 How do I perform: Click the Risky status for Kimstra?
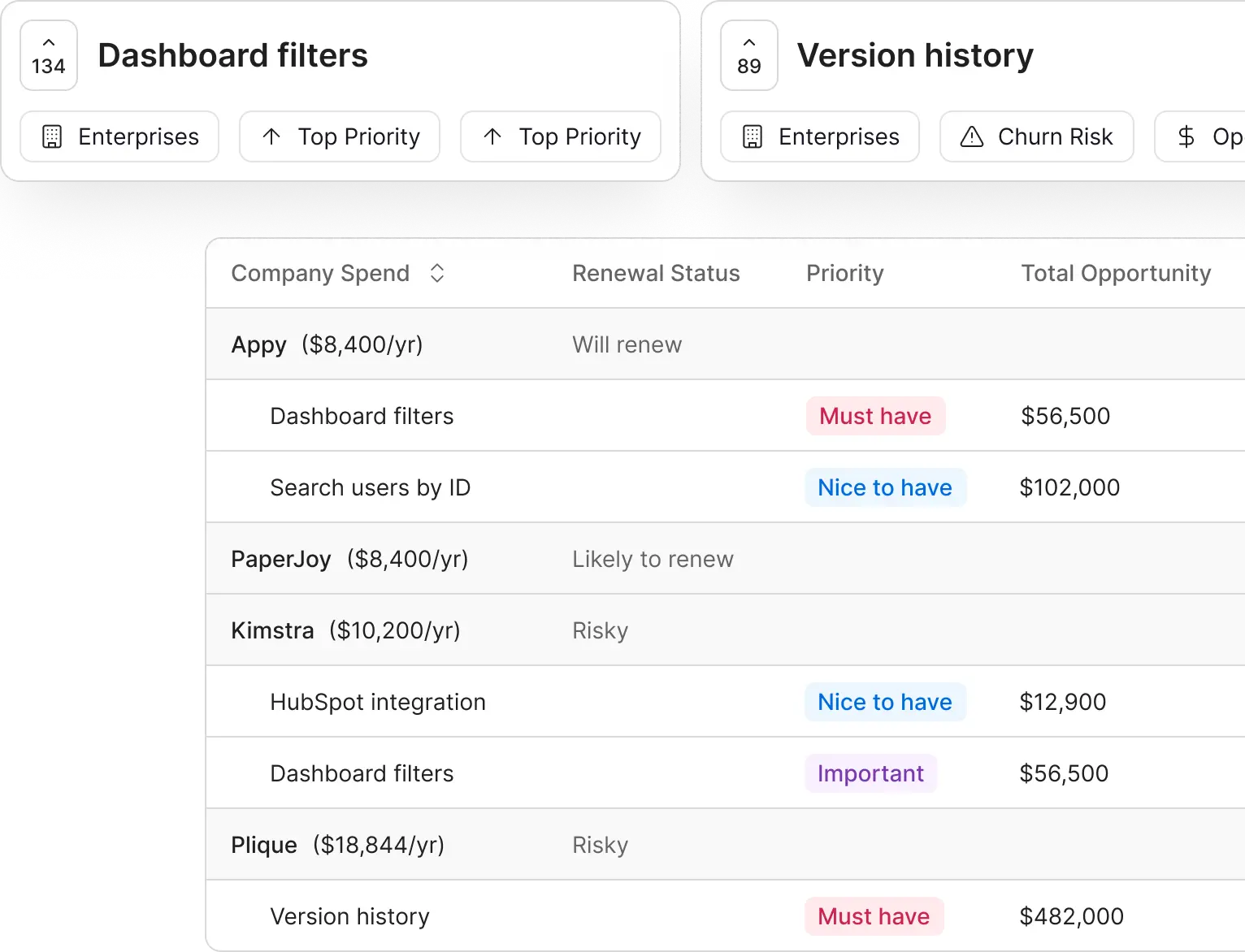pyautogui.click(x=600, y=630)
